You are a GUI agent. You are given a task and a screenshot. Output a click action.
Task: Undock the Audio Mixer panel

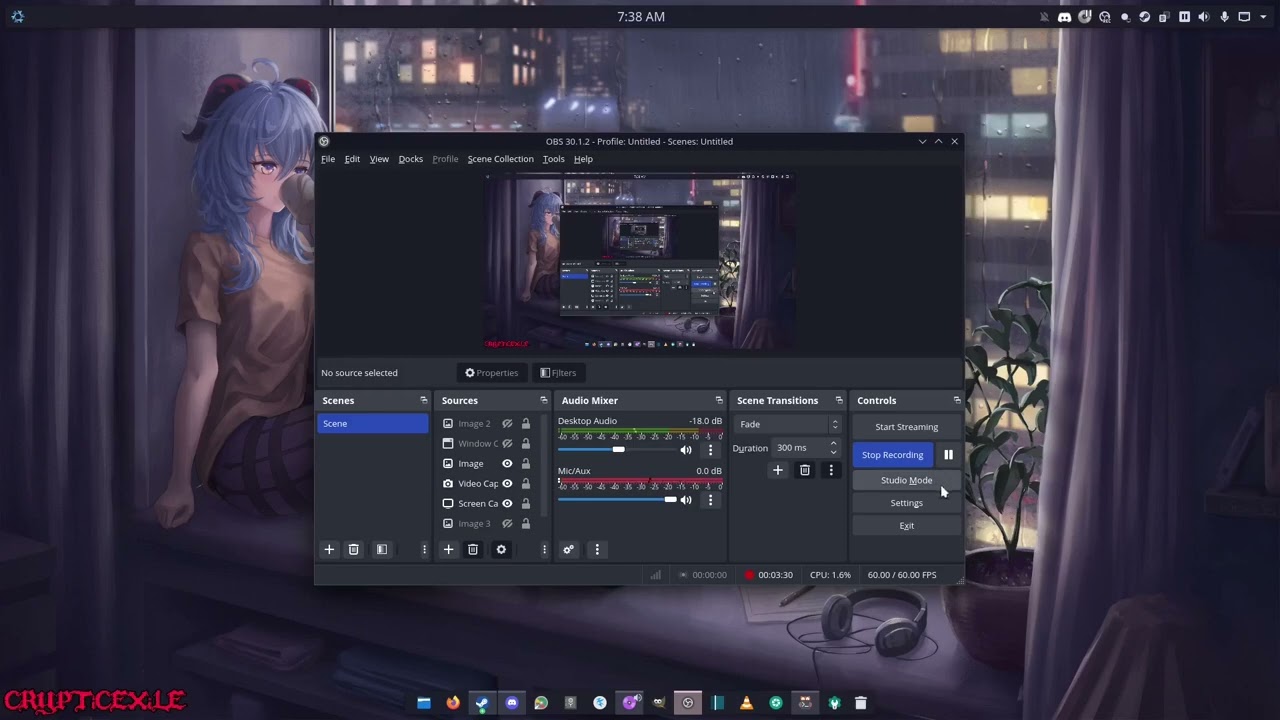718,401
